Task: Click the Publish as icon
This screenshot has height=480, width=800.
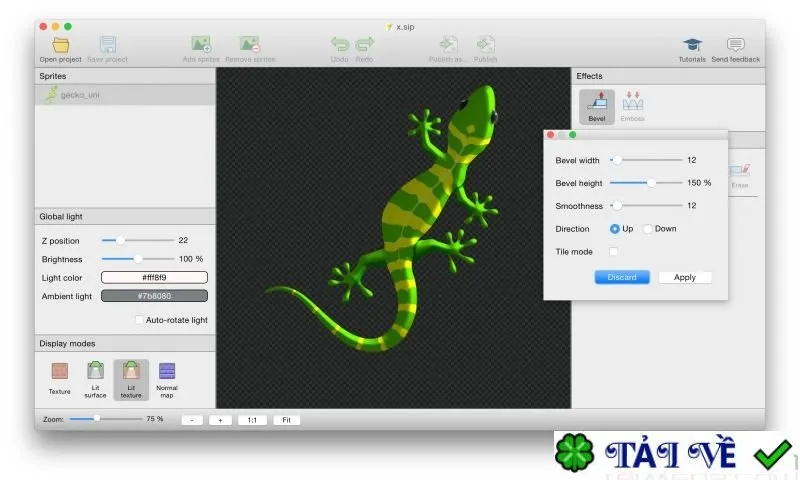Action: pos(448,44)
